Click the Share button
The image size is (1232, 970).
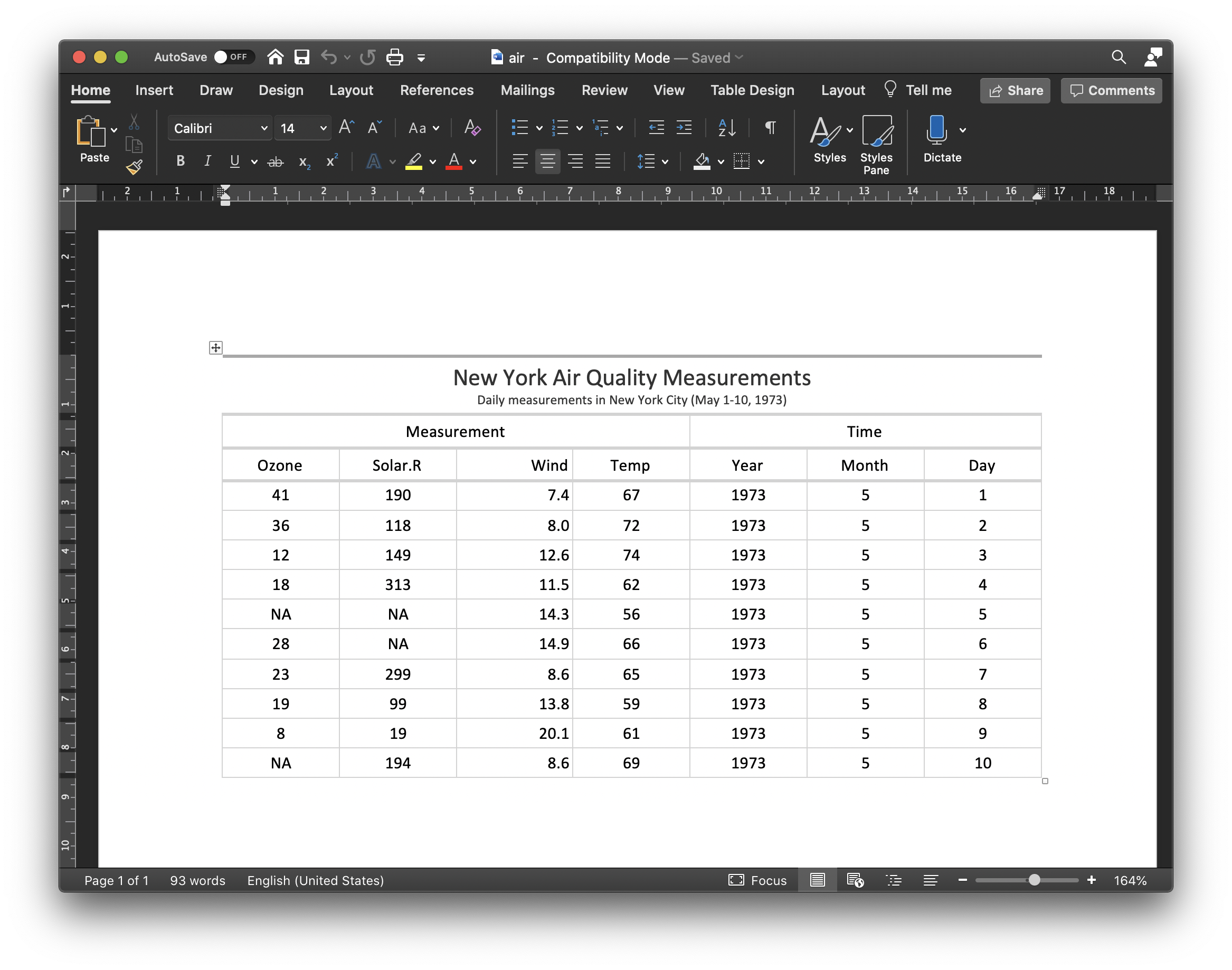[x=1015, y=90]
